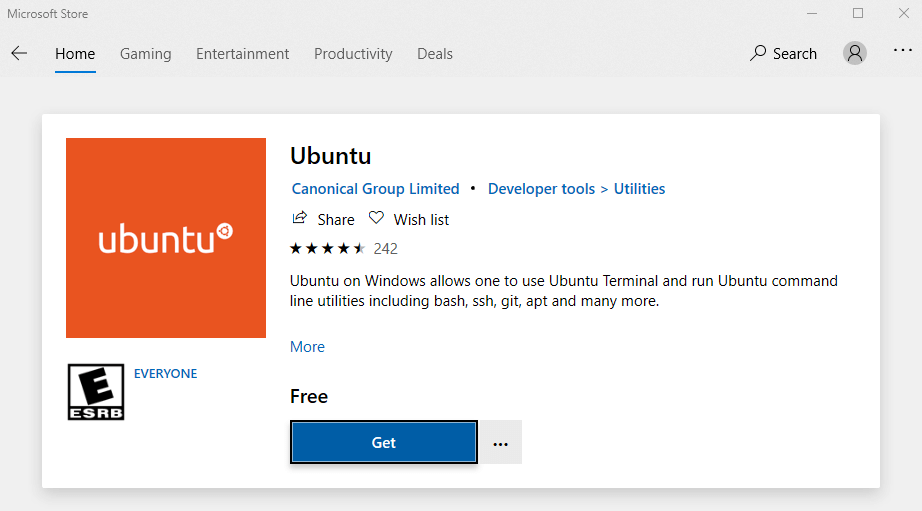Screen dimensions: 922x511
Task: Add Ubuntu to Wish list heart
Action: pos(376,218)
